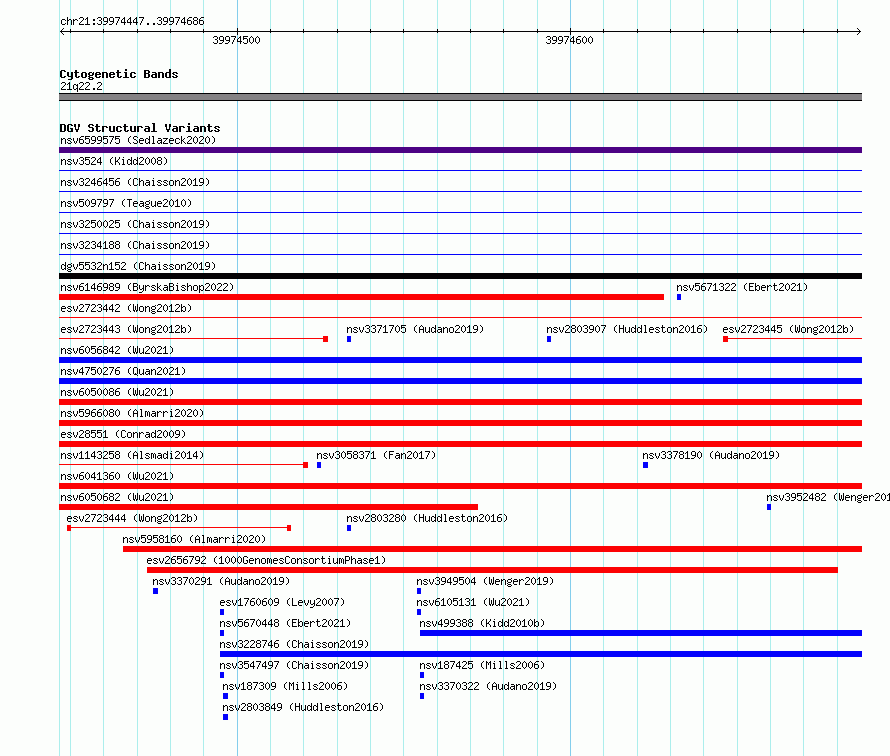Click the blue nsv2803280 (Huddleston2016) marker
The width and height of the screenshot is (890, 756).
(x=349, y=528)
